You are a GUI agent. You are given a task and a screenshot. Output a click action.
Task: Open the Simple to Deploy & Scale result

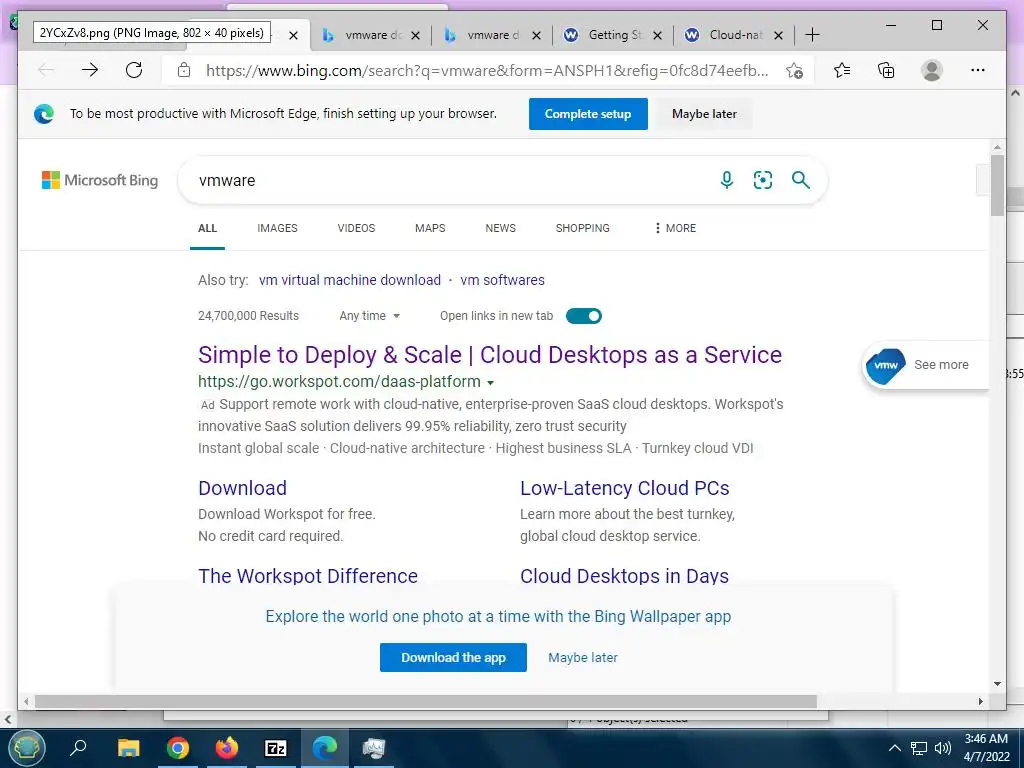[x=490, y=355]
